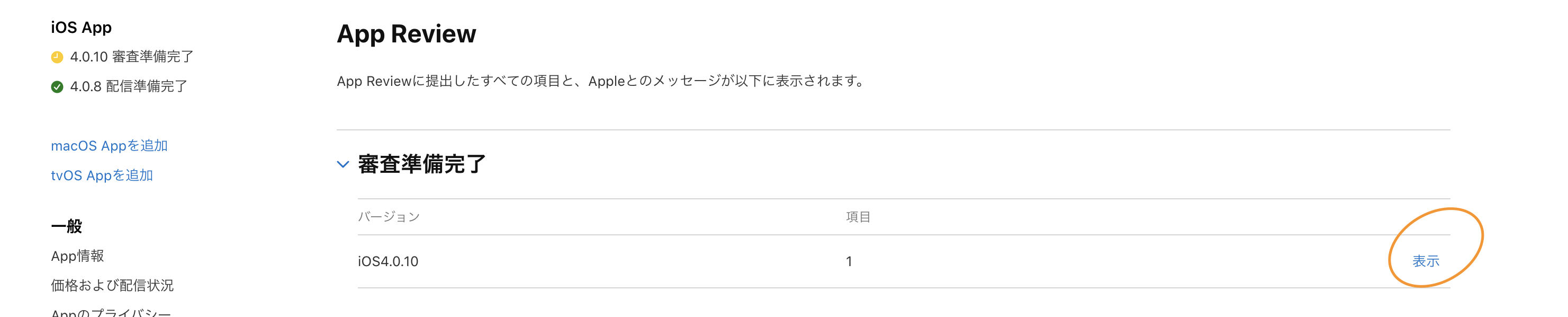Click the yellow clock status icon beside 4.0.10
The image size is (1568, 317).
pyautogui.click(x=58, y=57)
